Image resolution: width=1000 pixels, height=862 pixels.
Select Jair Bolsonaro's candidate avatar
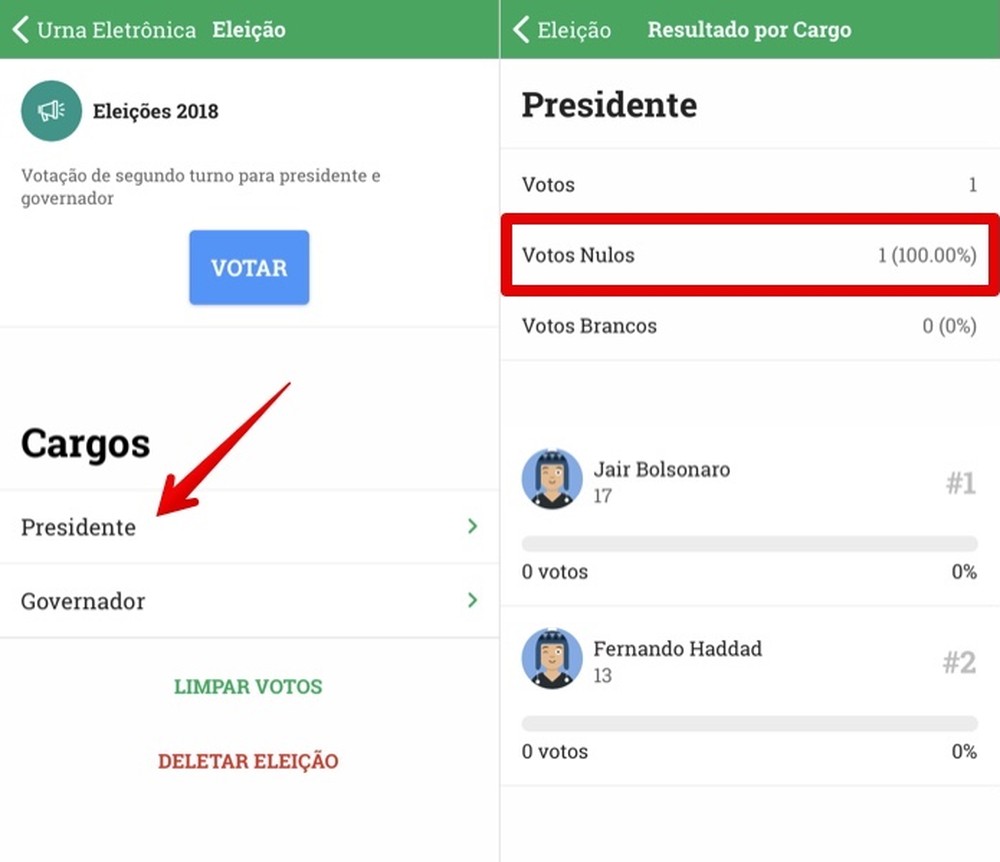pos(551,479)
